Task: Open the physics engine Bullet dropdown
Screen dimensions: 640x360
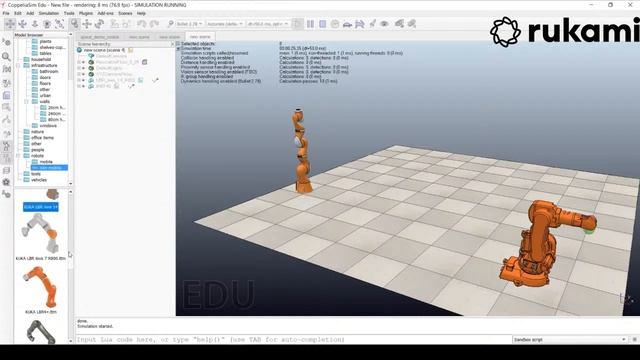Action: click(x=189, y=24)
